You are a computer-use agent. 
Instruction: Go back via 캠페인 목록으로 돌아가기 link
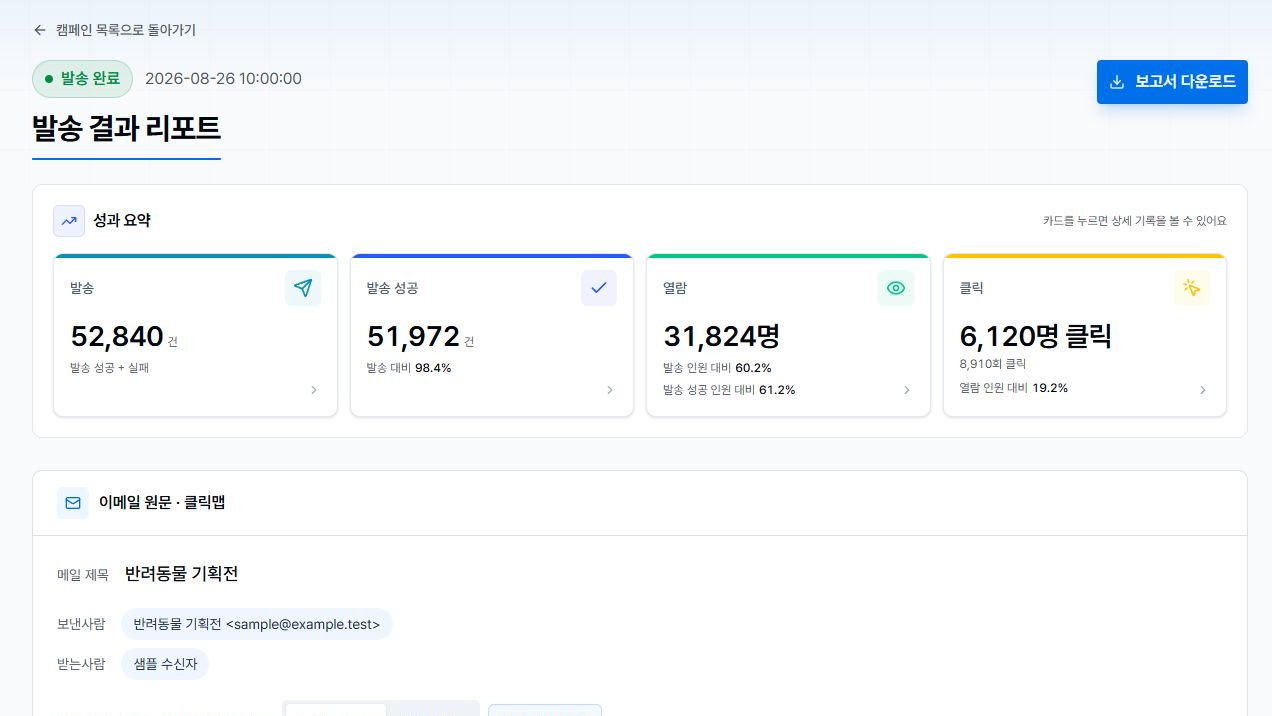click(114, 30)
